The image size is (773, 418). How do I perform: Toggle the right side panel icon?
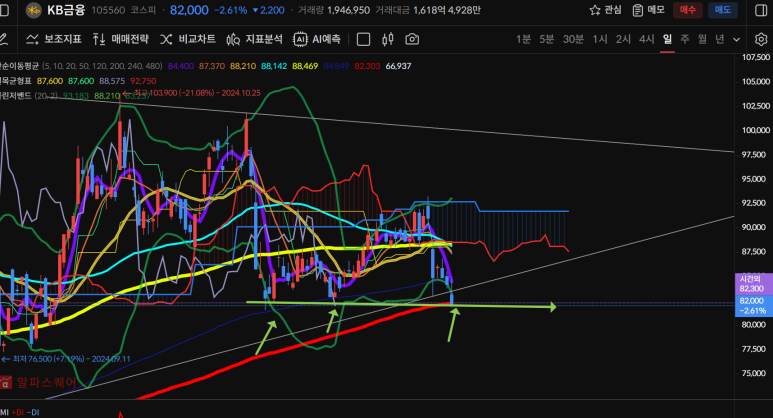(761, 10)
